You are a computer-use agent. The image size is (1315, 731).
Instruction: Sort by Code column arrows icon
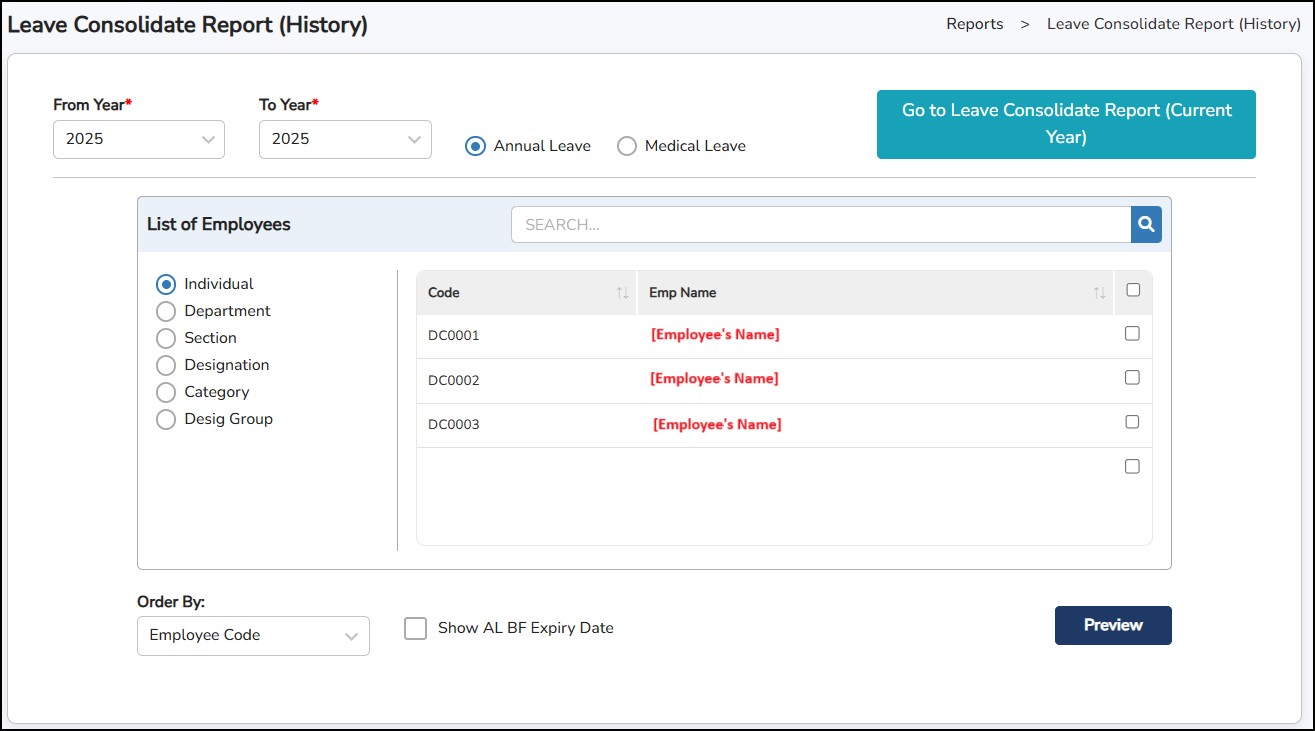click(622, 293)
